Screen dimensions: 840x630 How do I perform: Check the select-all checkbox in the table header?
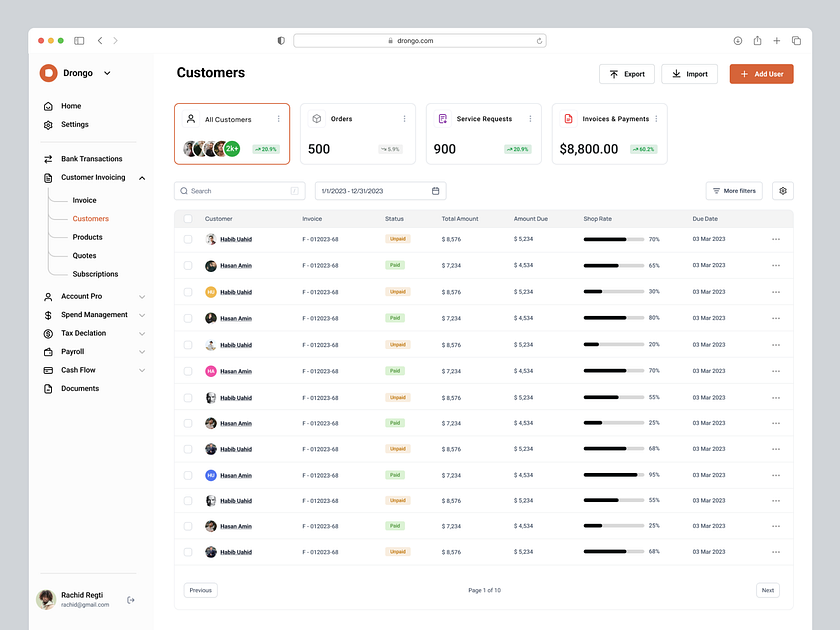click(187, 218)
